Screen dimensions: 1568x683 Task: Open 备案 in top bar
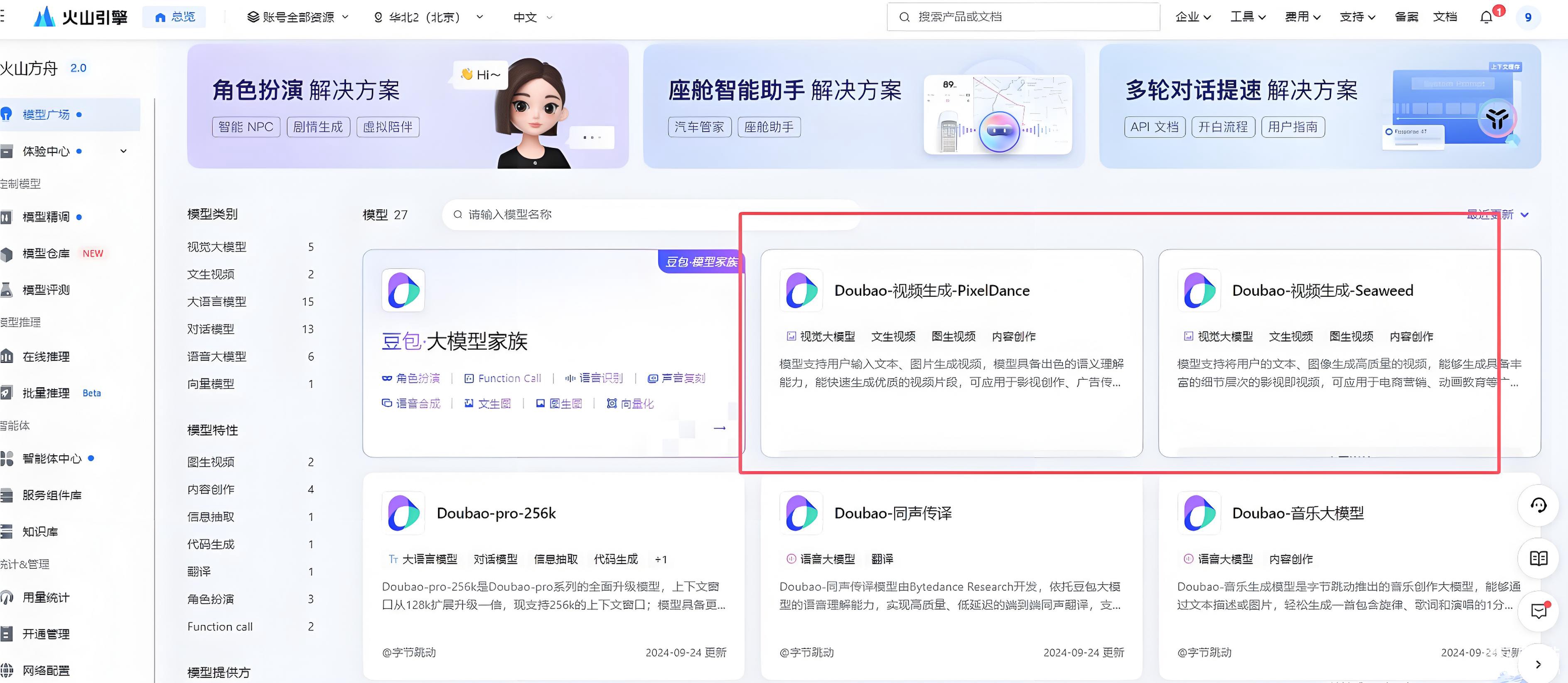click(x=1406, y=17)
